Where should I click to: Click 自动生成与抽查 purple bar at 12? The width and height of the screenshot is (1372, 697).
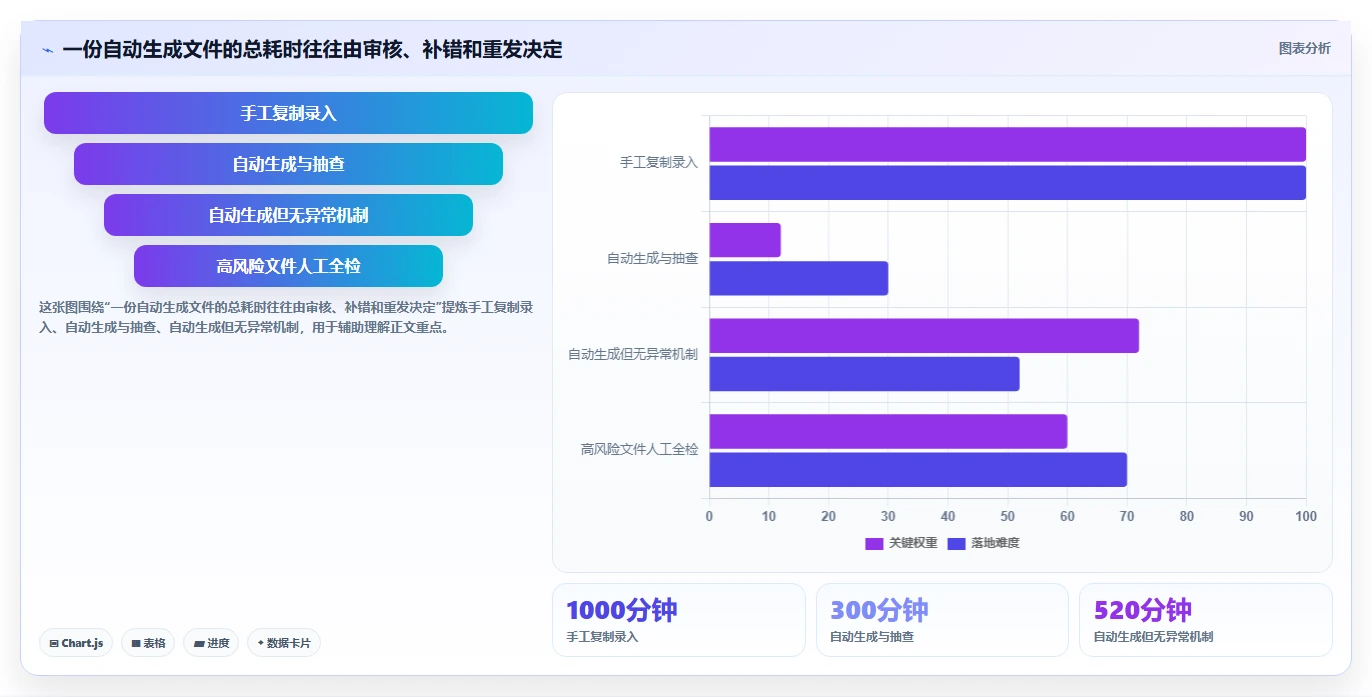745,240
